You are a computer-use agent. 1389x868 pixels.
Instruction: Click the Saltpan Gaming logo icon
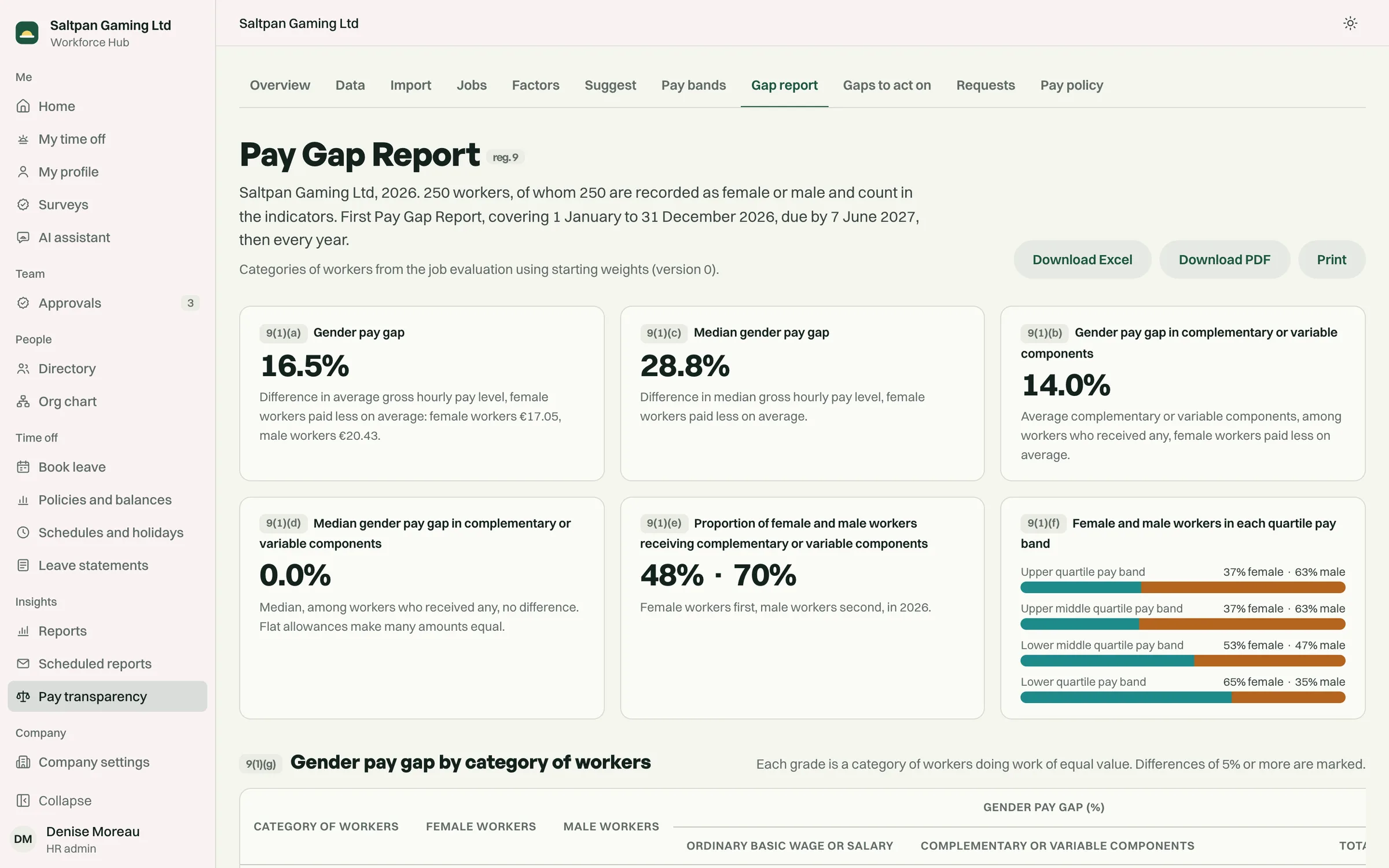point(27,33)
